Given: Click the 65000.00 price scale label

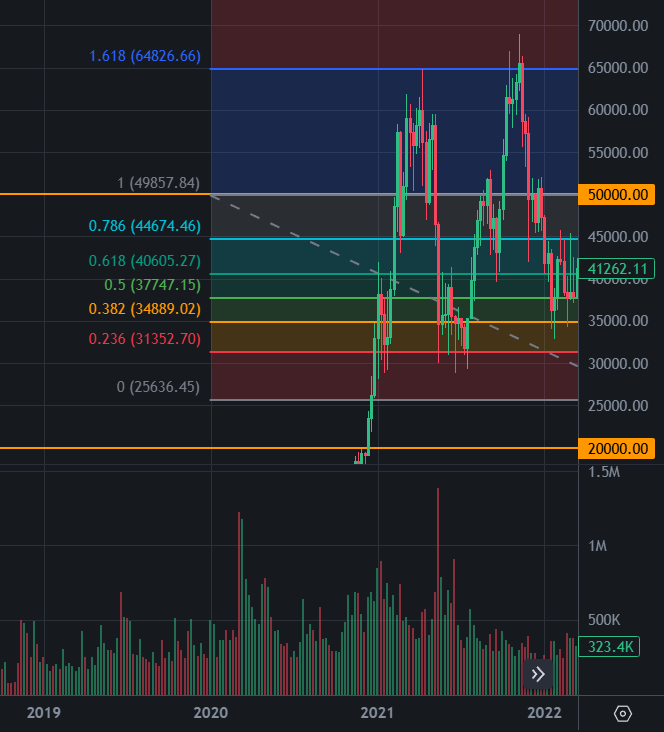Looking at the screenshot, I should [x=618, y=68].
